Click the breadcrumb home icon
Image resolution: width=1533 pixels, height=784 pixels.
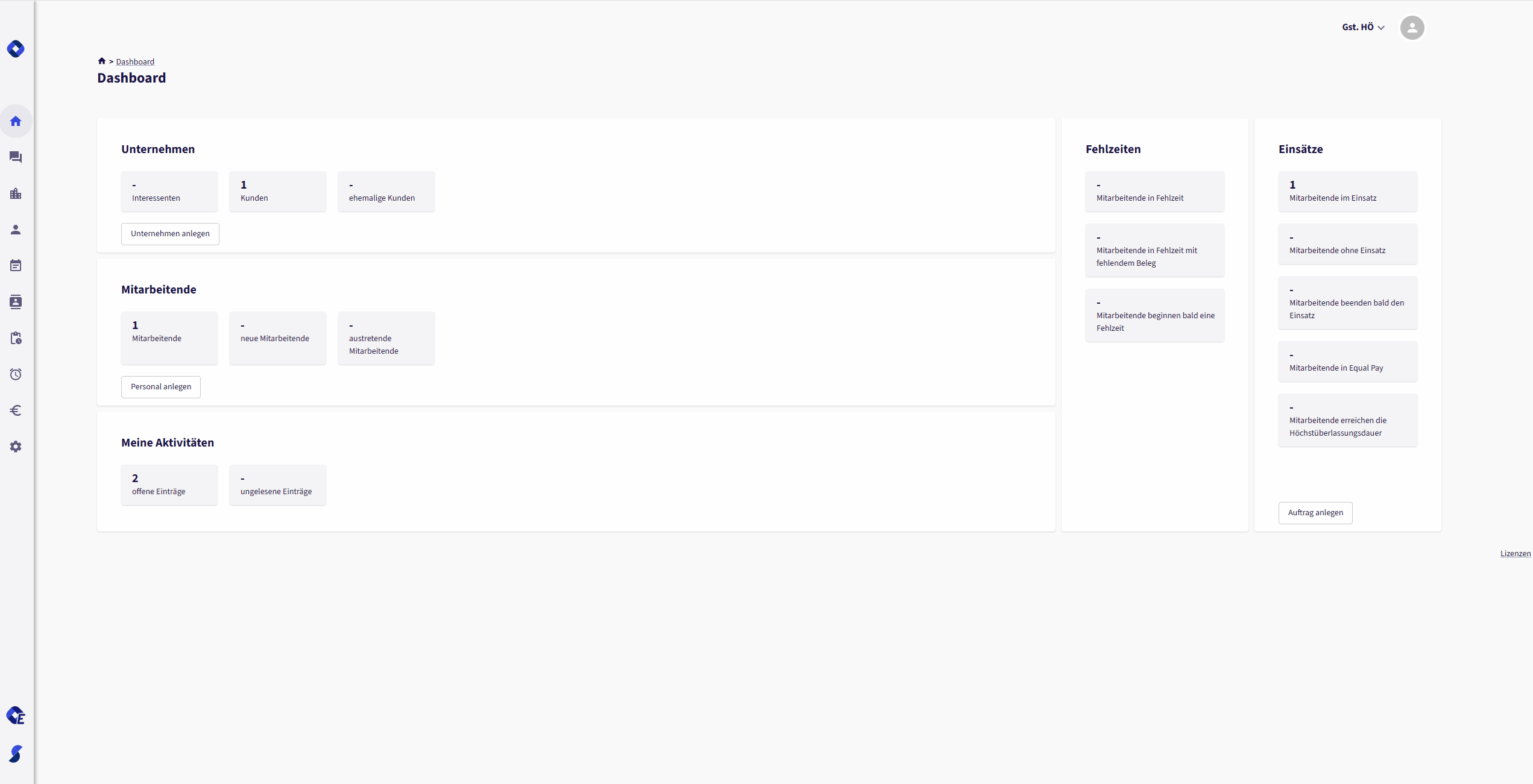[x=102, y=61]
